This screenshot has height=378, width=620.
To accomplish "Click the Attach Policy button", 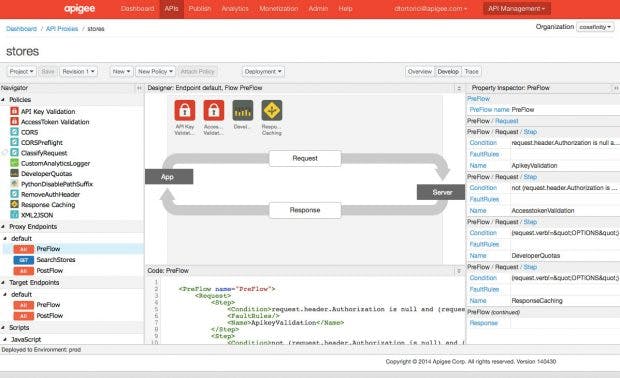I will (x=197, y=72).
